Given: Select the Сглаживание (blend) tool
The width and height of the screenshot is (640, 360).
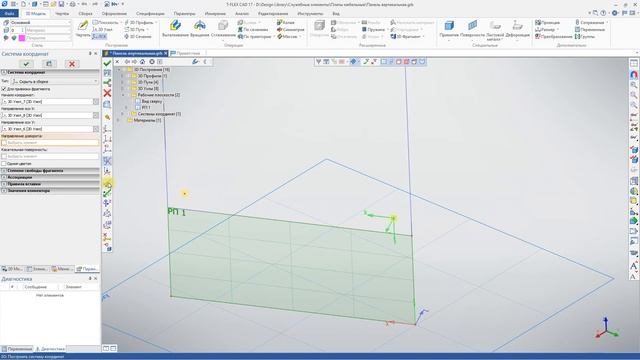Looking at the screenshot, I should (x=223, y=29).
